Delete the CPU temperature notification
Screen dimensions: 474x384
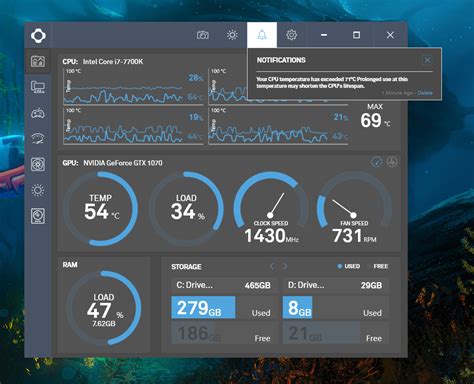425,93
